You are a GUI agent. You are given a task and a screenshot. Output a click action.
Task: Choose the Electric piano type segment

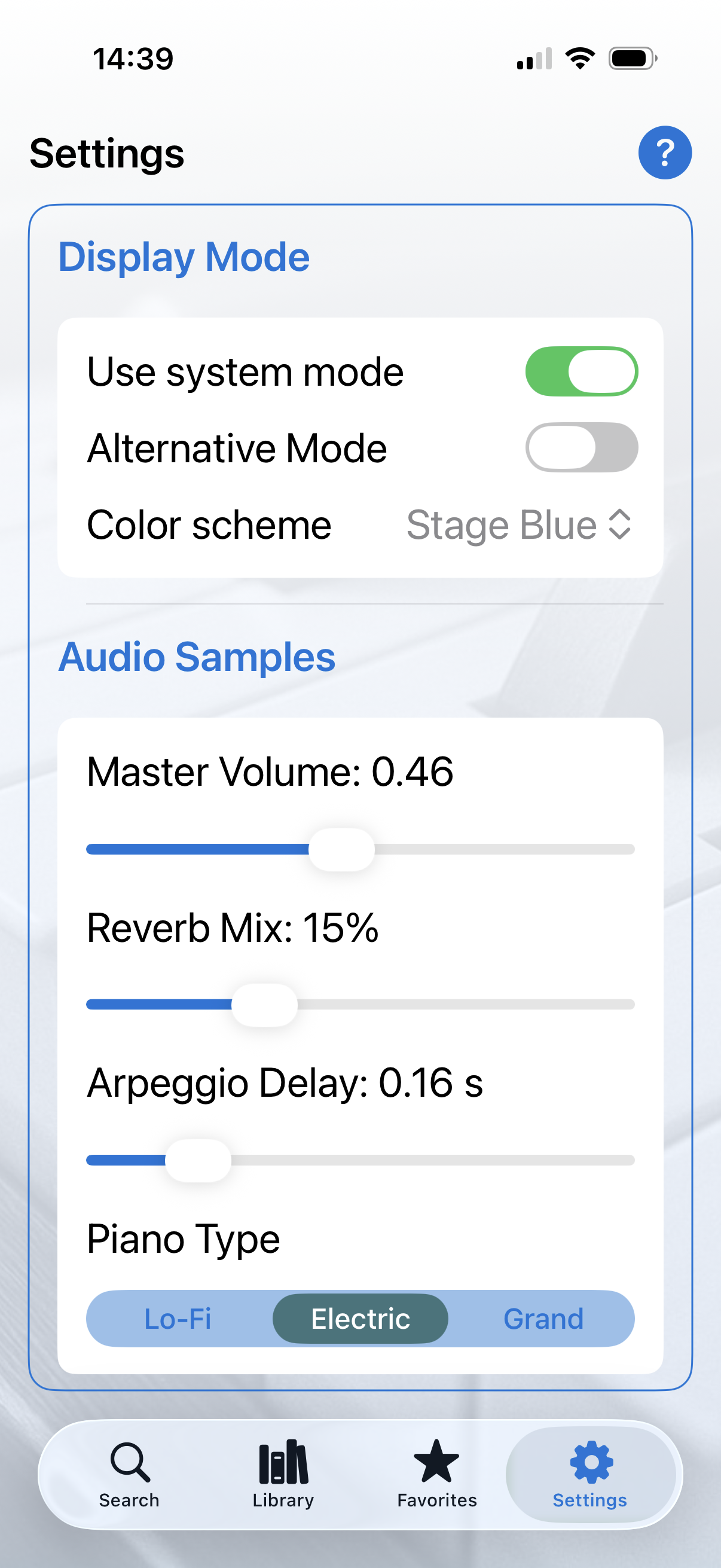click(x=360, y=1319)
